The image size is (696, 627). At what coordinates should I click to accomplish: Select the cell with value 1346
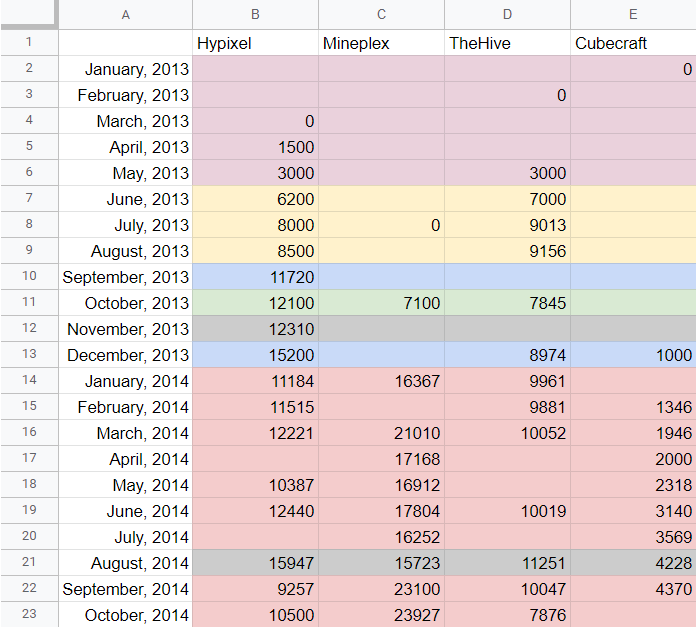click(633, 407)
